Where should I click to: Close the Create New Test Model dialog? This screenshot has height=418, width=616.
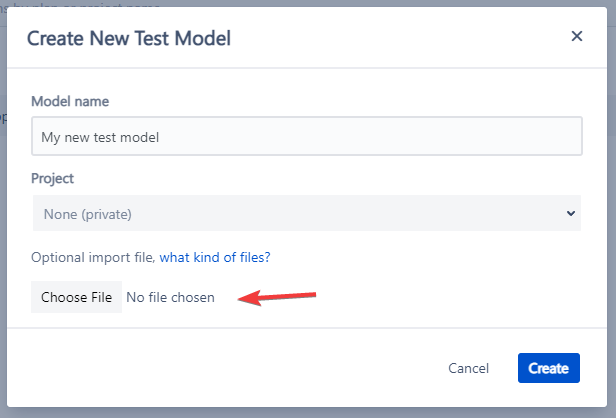pyautogui.click(x=576, y=36)
